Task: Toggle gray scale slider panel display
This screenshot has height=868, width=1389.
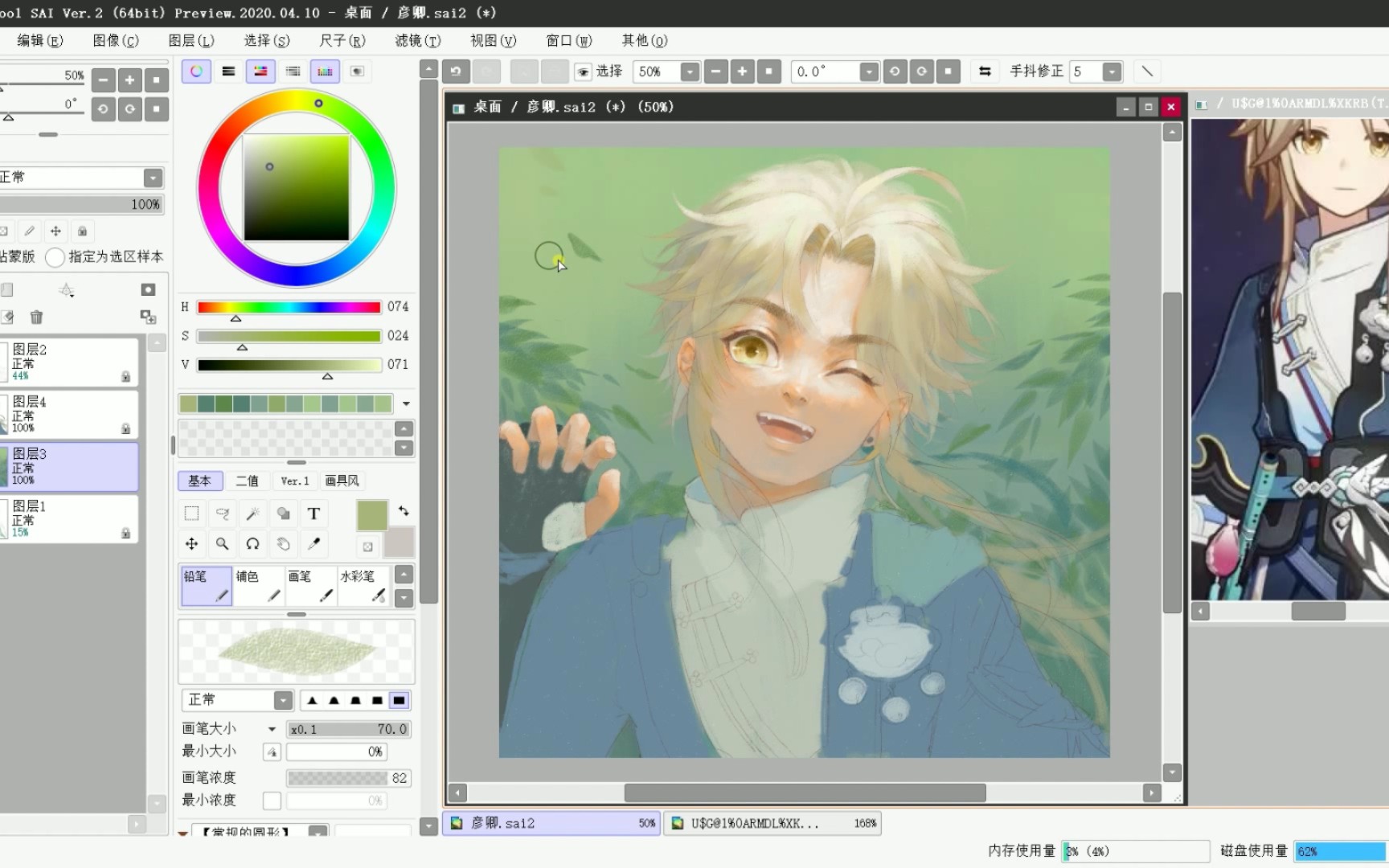Action: tap(293, 72)
